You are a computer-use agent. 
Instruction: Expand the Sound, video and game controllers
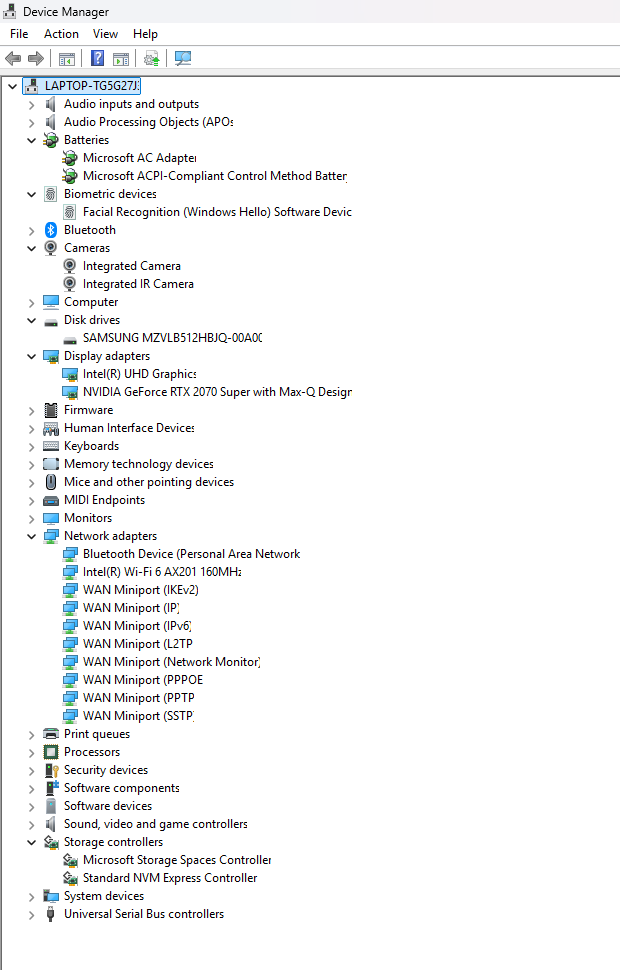click(x=32, y=825)
